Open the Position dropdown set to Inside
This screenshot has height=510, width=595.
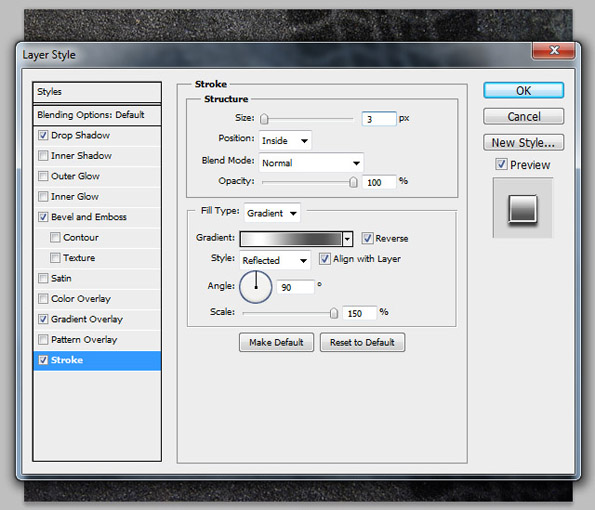click(x=285, y=140)
